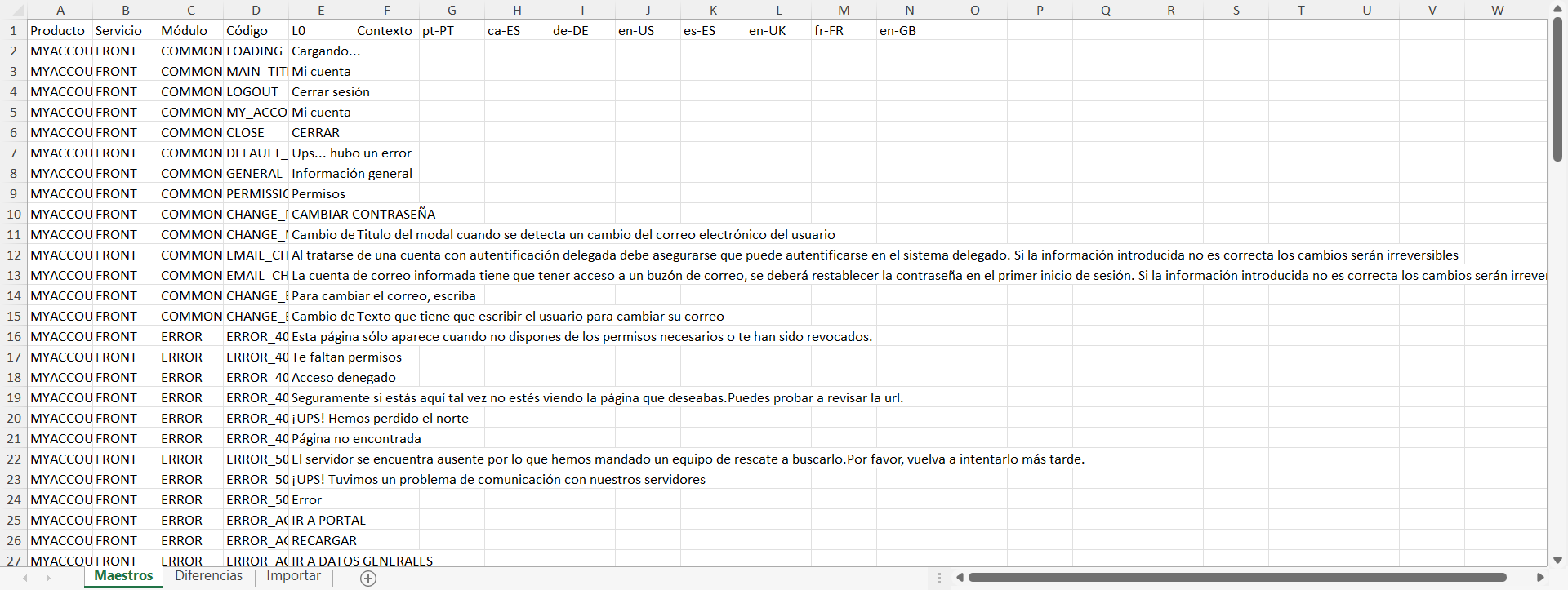1568x590 pixels.
Task: Click the vertical scrollbar up arrow
Action: [x=1557, y=8]
